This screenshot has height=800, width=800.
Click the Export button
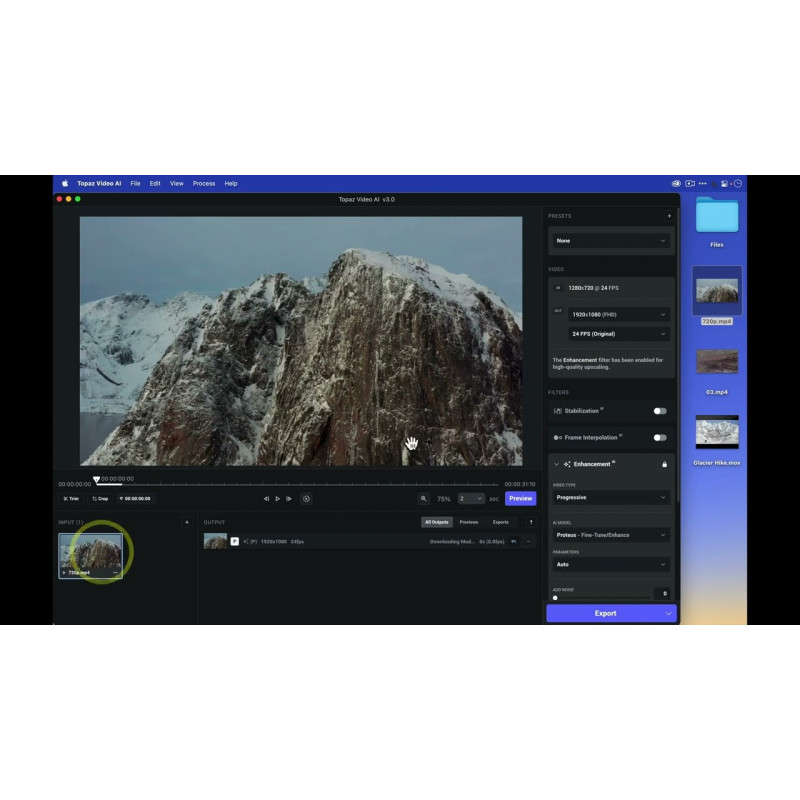tap(605, 613)
